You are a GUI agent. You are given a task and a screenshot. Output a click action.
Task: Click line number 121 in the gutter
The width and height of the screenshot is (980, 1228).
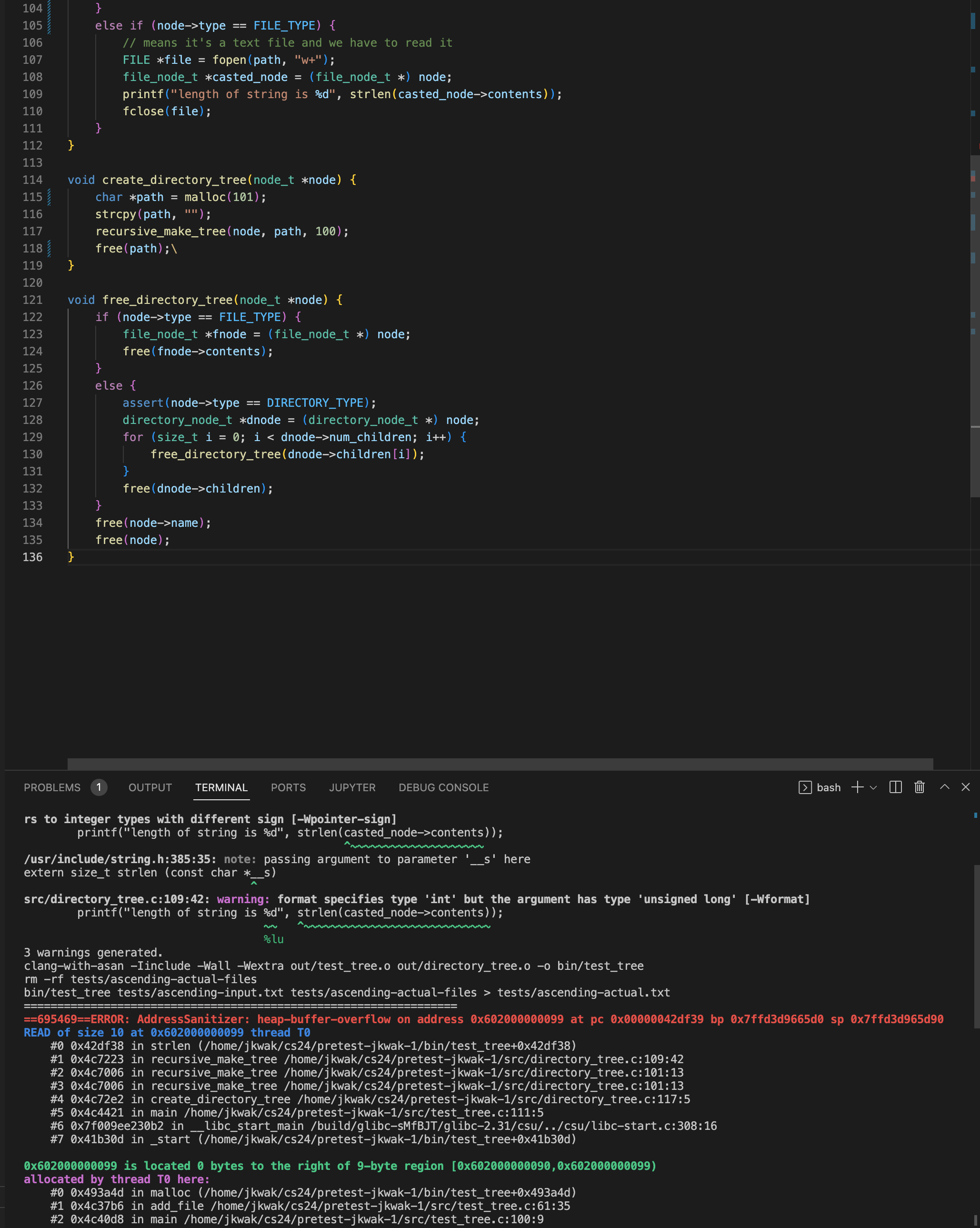click(32, 300)
